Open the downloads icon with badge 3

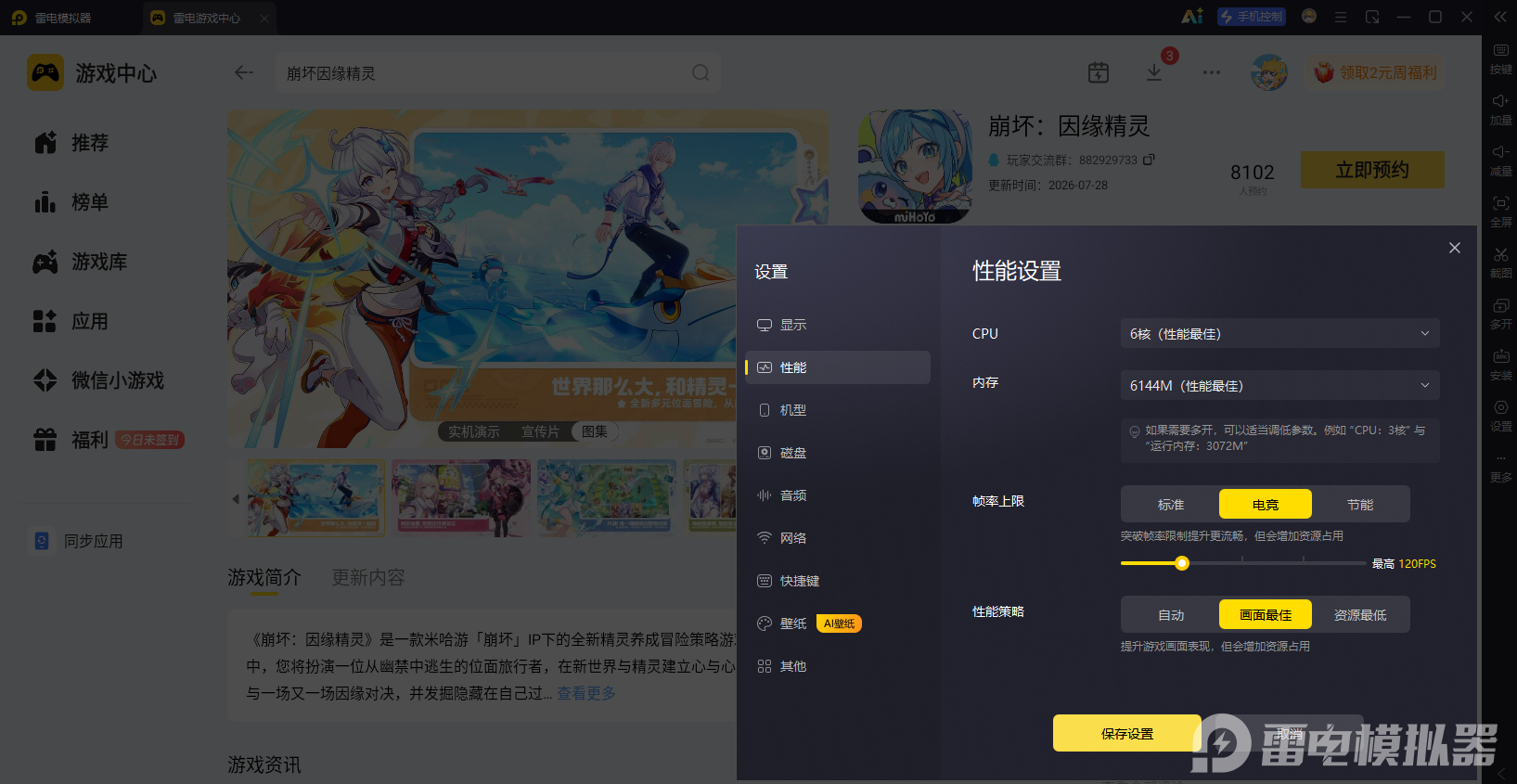1154,72
